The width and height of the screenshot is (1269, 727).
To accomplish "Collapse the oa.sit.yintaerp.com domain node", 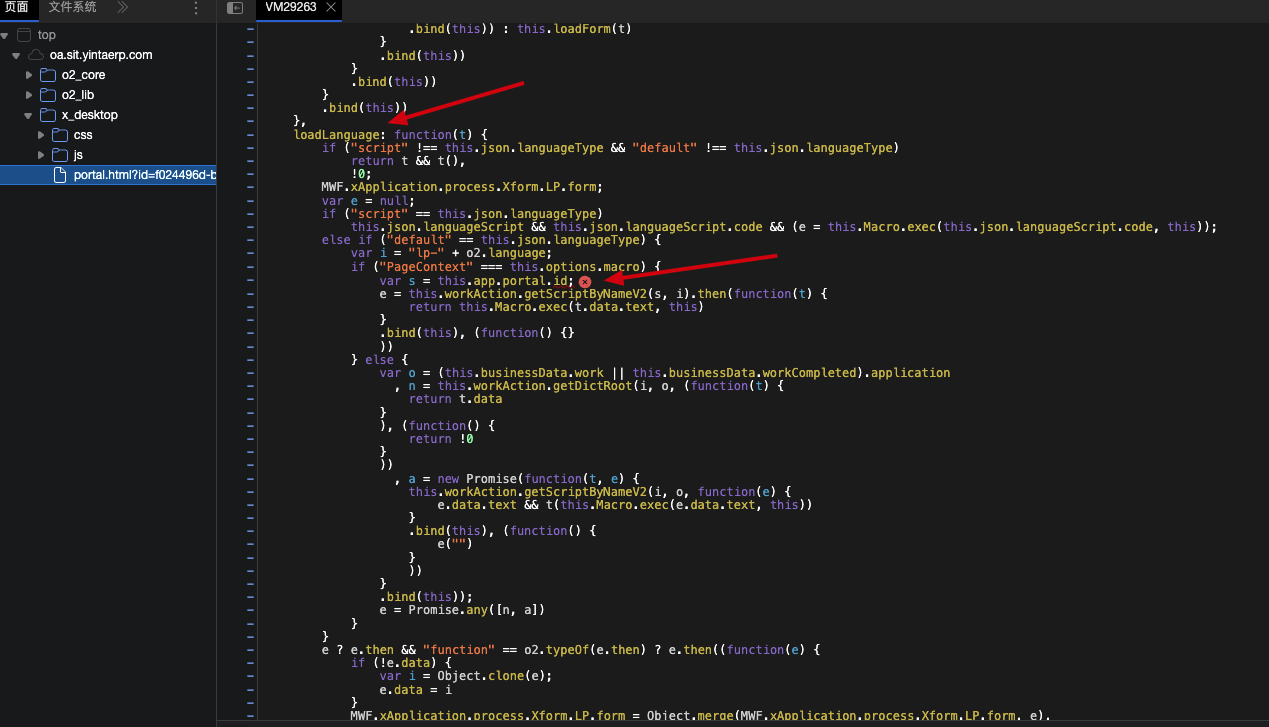I will [x=17, y=55].
